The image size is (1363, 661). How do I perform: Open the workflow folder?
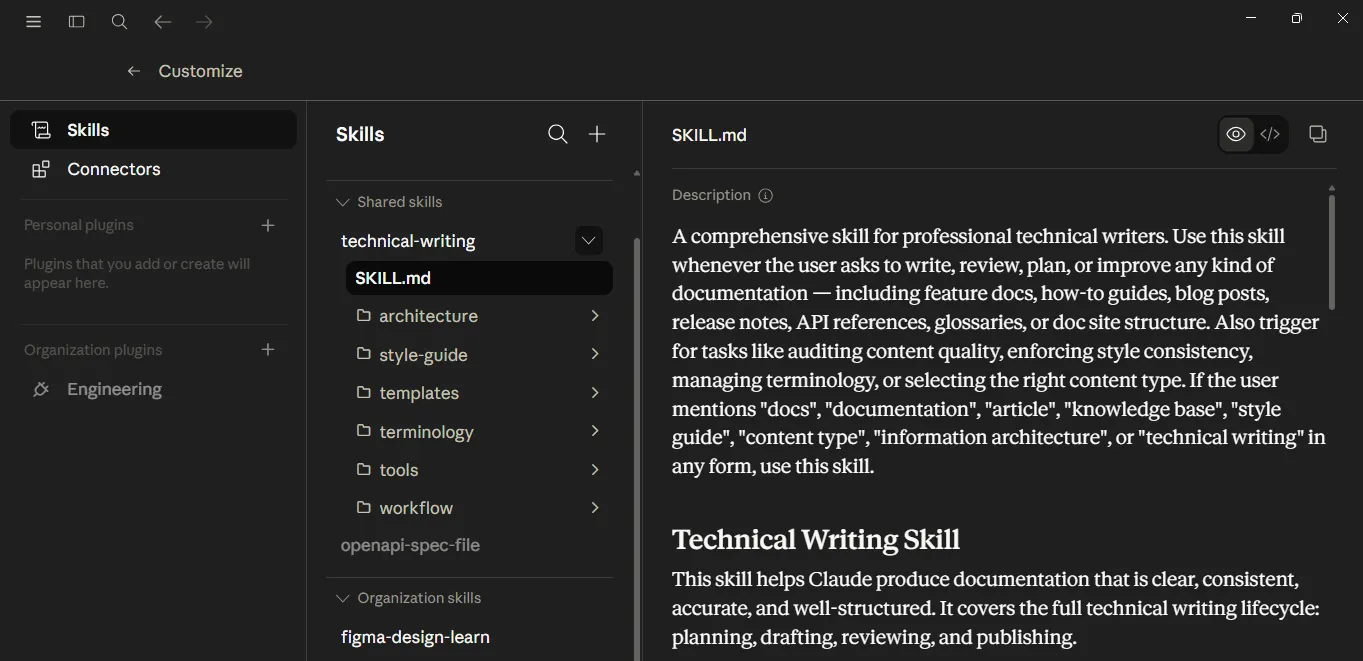[479, 508]
